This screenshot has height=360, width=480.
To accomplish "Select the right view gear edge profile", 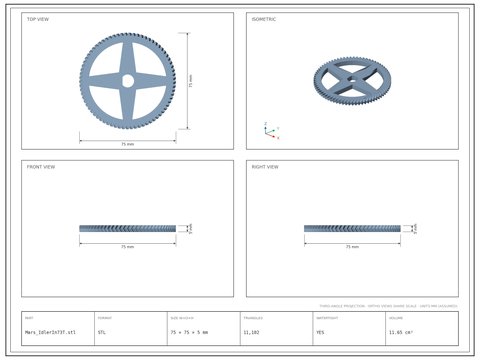I will point(352,228).
